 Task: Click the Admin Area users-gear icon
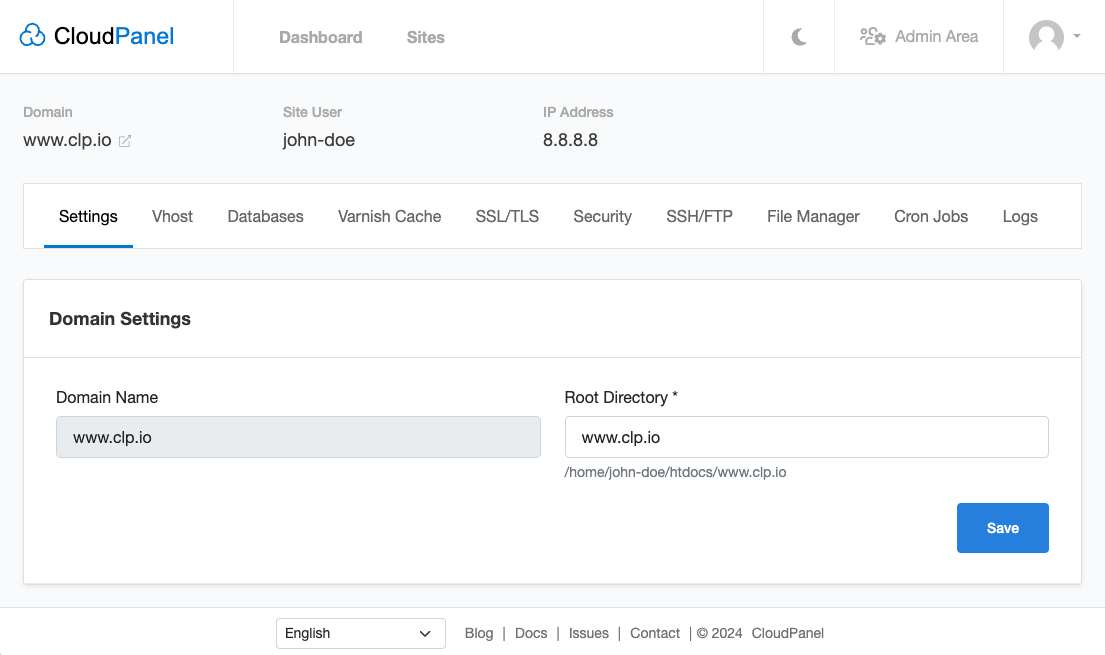coord(872,37)
